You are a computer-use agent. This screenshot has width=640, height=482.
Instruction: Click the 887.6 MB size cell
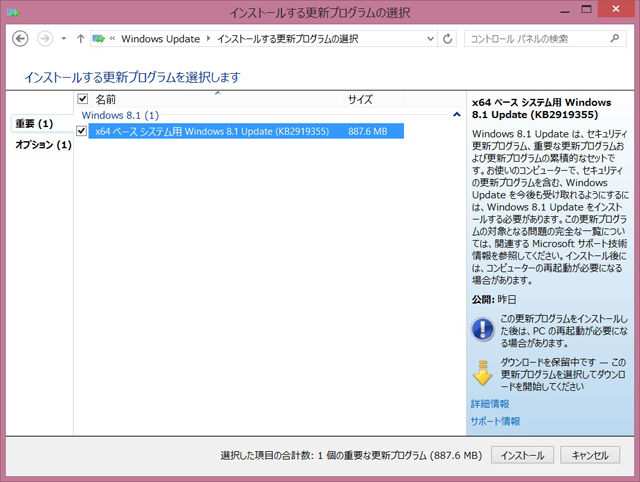(367, 131)
